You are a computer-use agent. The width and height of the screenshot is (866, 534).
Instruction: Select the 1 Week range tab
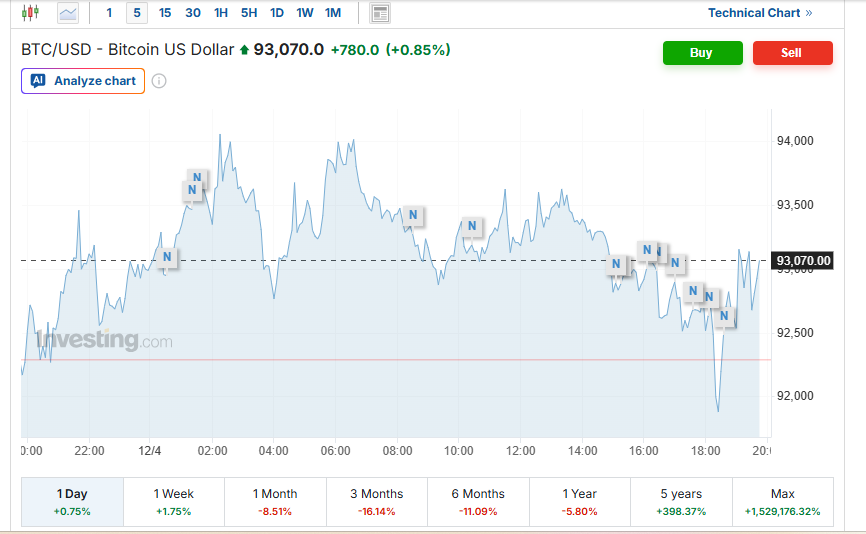174,502
